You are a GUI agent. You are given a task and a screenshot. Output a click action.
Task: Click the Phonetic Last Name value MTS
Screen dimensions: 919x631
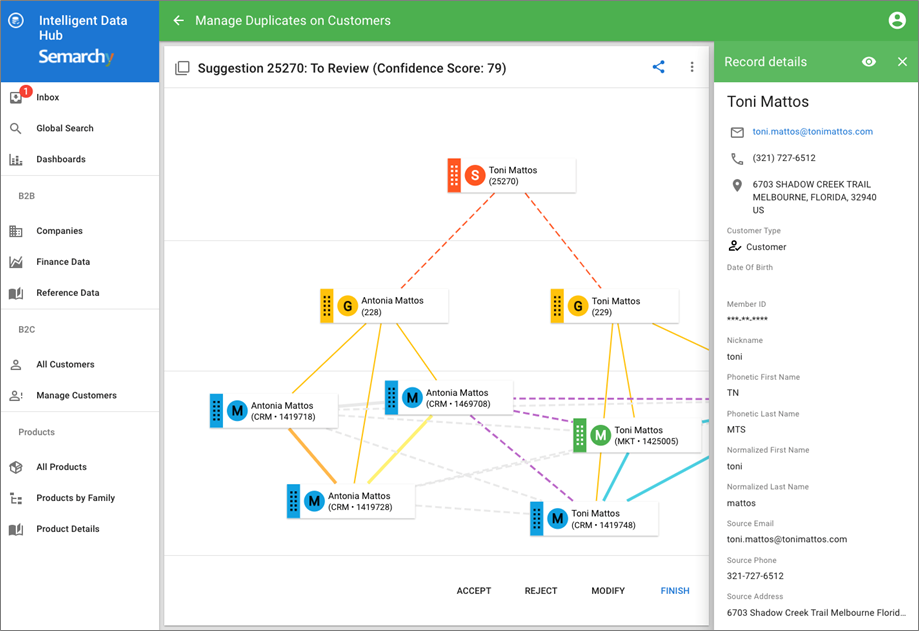tap(736, 429)
